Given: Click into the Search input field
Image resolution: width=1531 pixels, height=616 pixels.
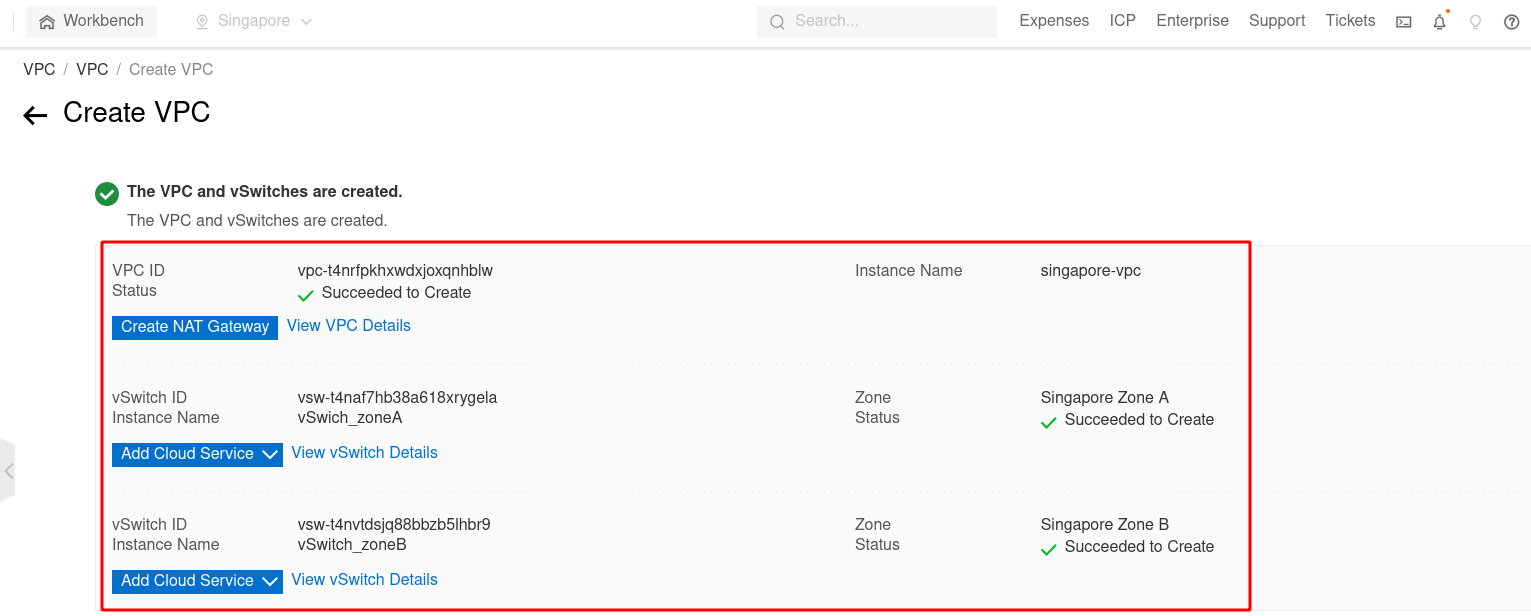Looking at the screenshot, I should pyautogui.click(x=890, y=22).
